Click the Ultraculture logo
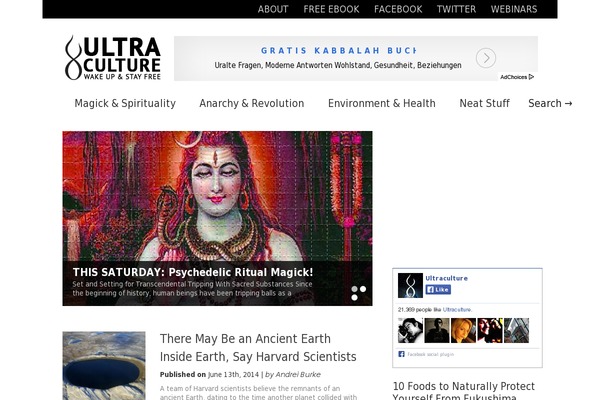 point(113,58)
